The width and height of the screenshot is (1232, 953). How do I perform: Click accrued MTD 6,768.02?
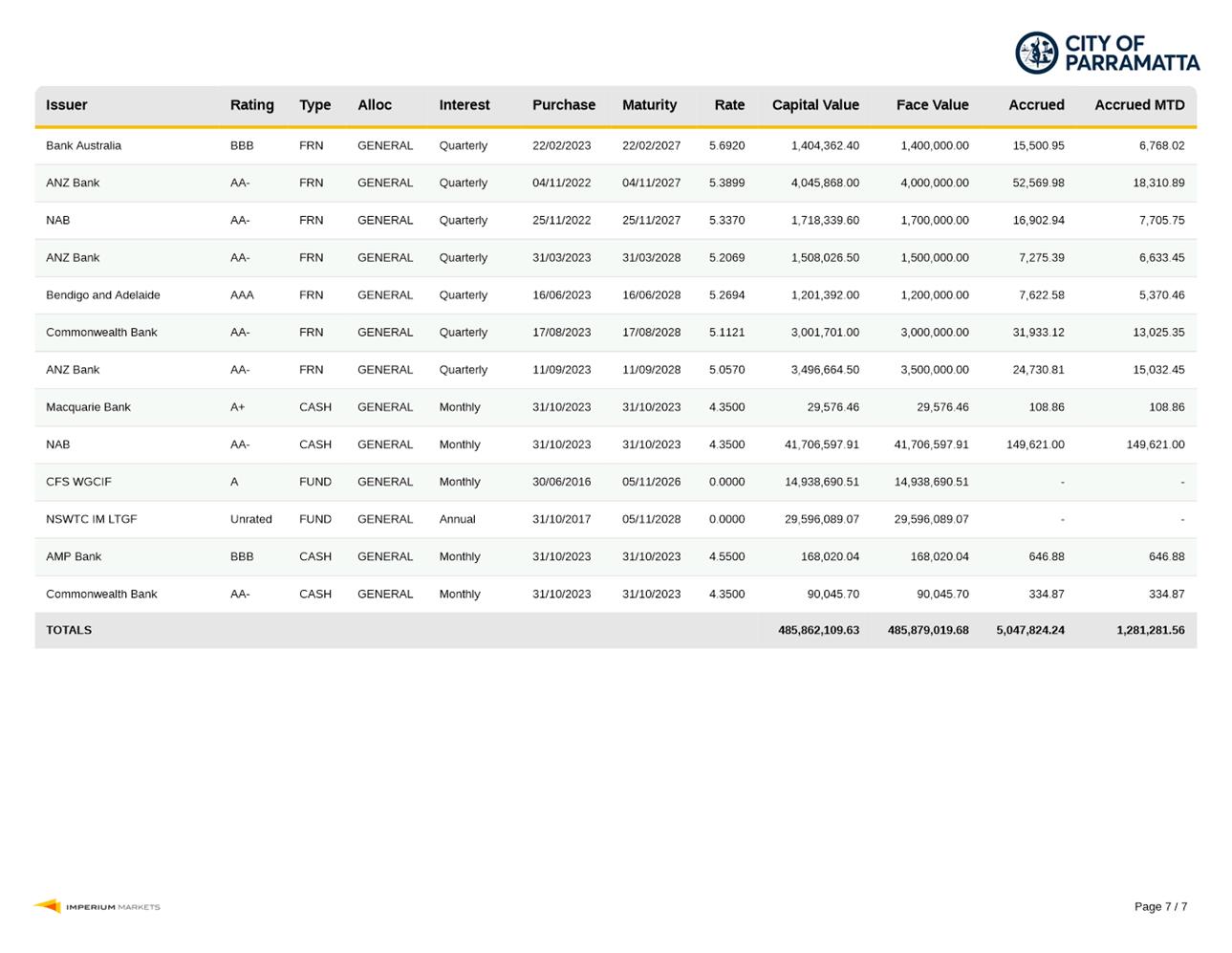[1161, 145]
